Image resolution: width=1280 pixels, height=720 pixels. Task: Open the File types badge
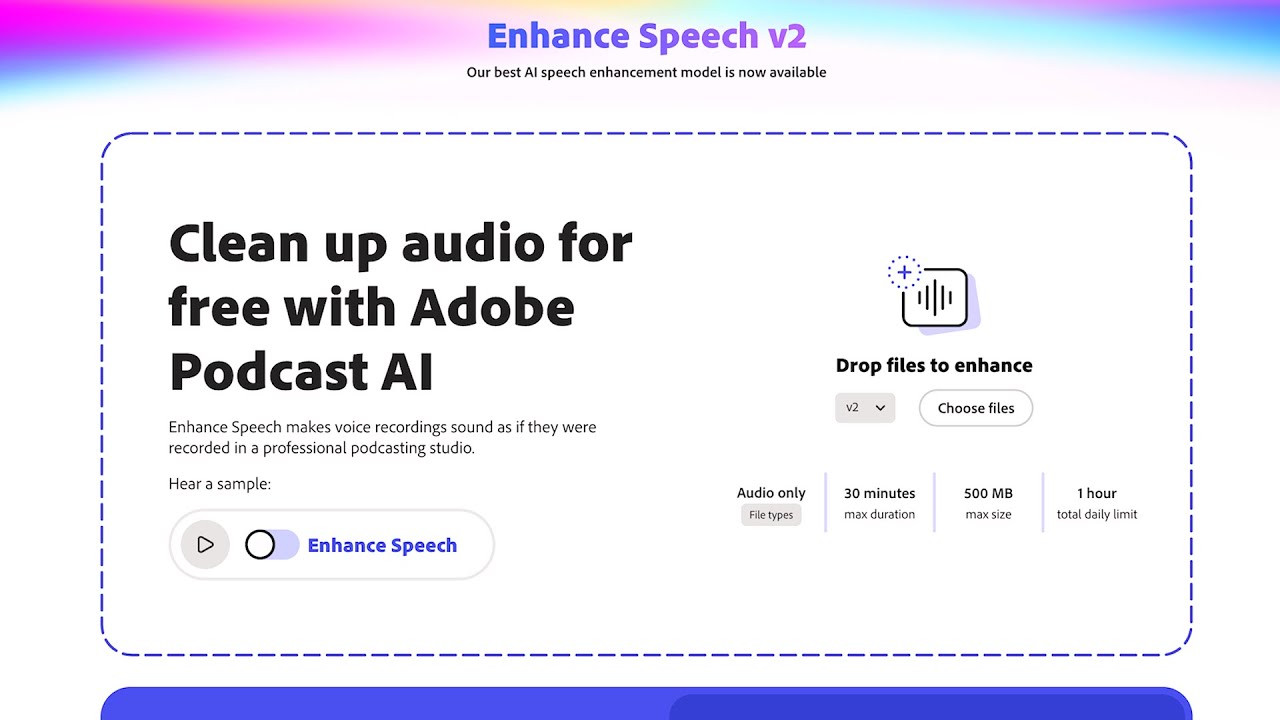(771, 515)
